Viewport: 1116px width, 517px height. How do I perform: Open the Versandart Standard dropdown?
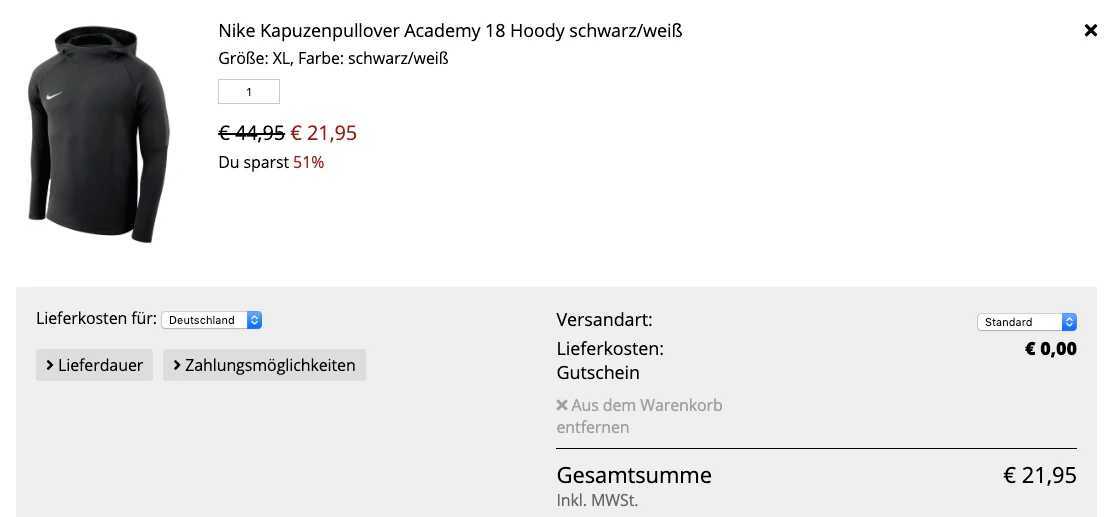pos(1026,322)
